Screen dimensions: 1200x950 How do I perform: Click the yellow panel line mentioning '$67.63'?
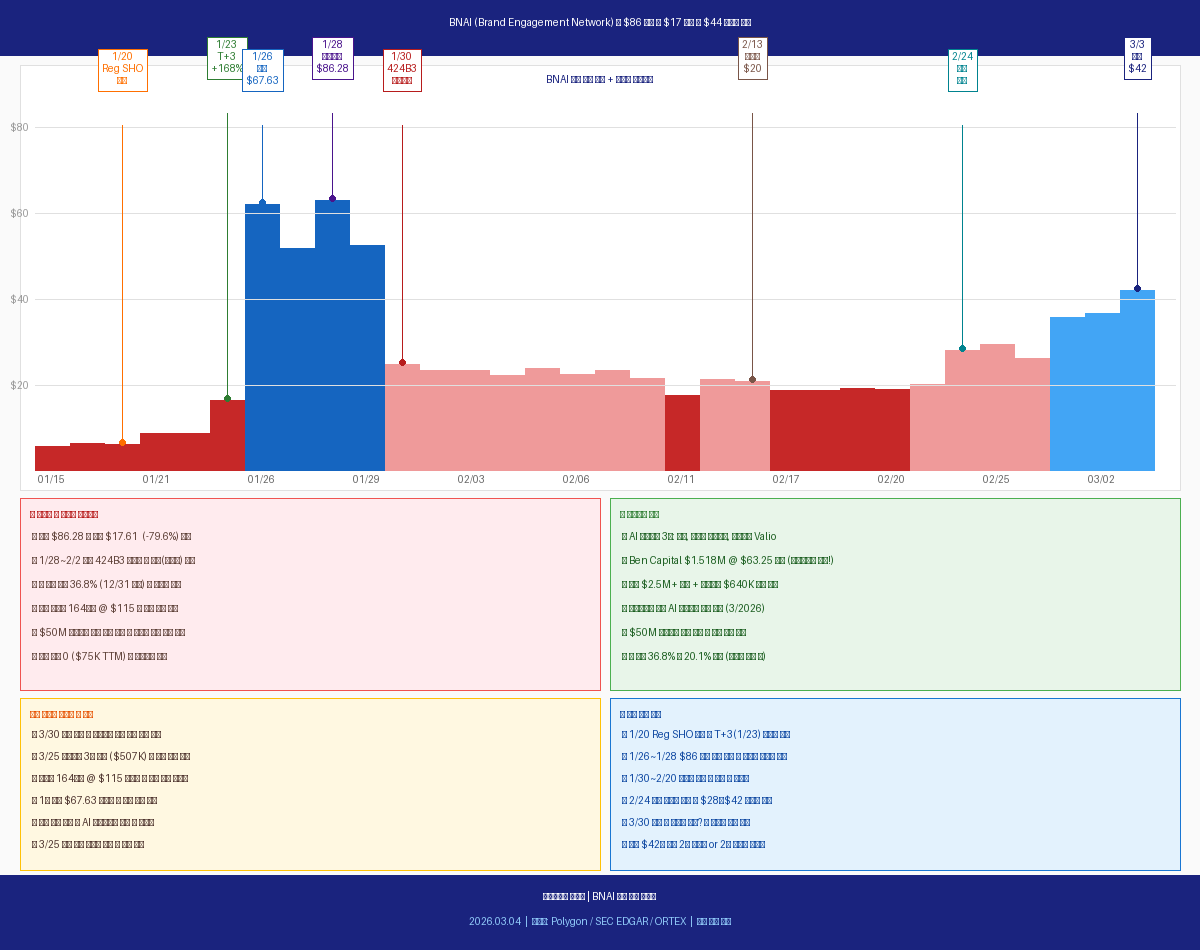(94, 800)
